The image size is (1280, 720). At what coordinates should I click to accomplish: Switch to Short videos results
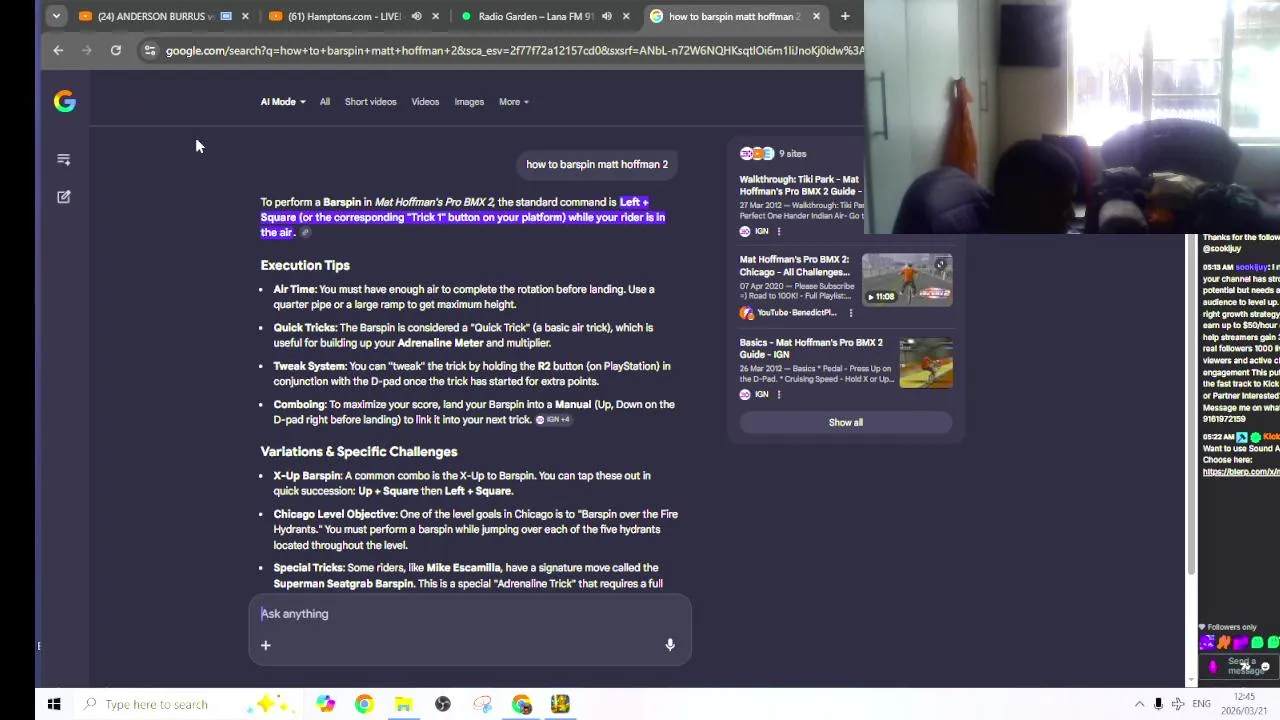(x=370, y=101)
